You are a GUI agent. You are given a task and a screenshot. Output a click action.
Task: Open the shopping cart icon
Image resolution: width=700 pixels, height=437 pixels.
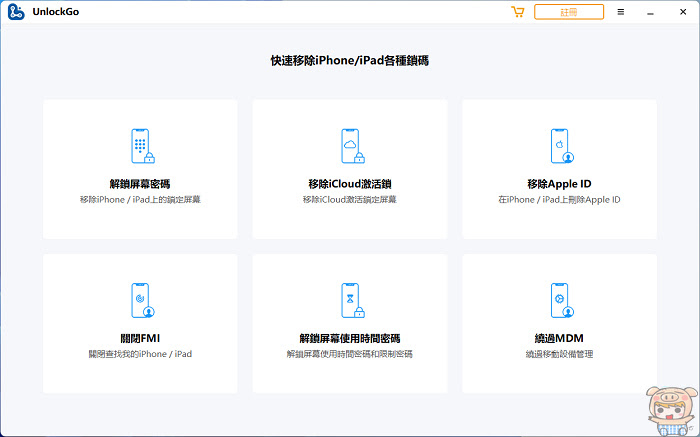coord(517,12)
